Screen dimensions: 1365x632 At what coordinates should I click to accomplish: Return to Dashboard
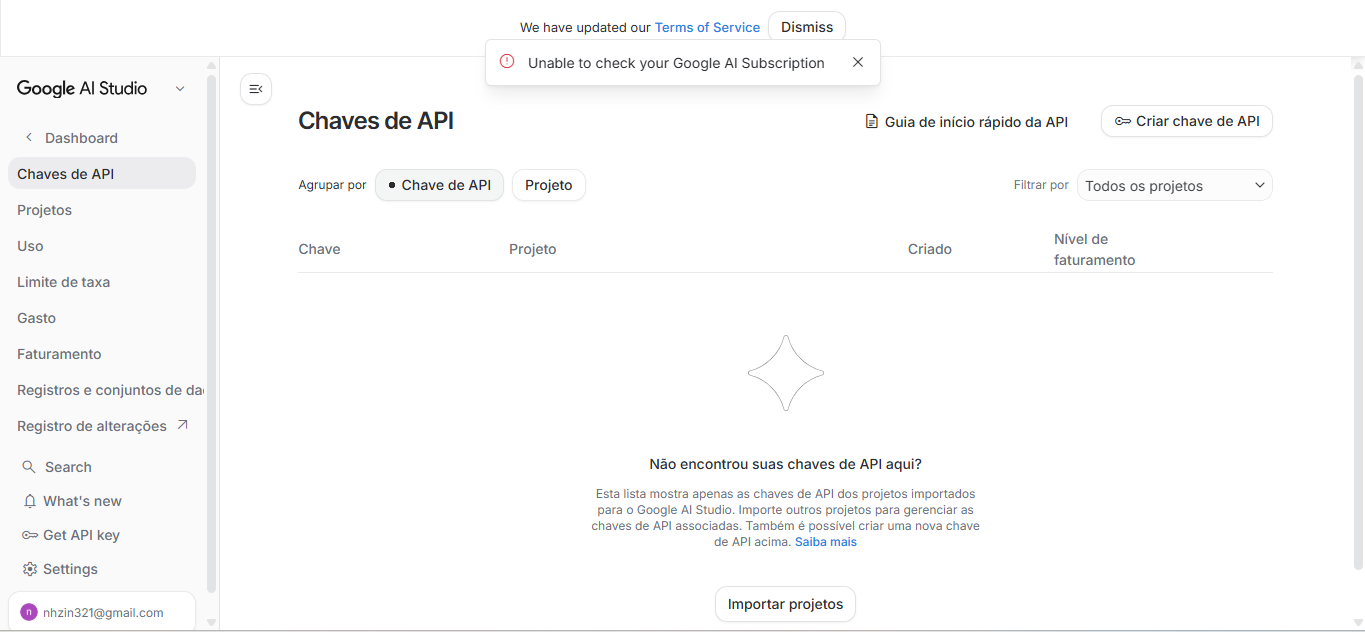coord(81,138)
